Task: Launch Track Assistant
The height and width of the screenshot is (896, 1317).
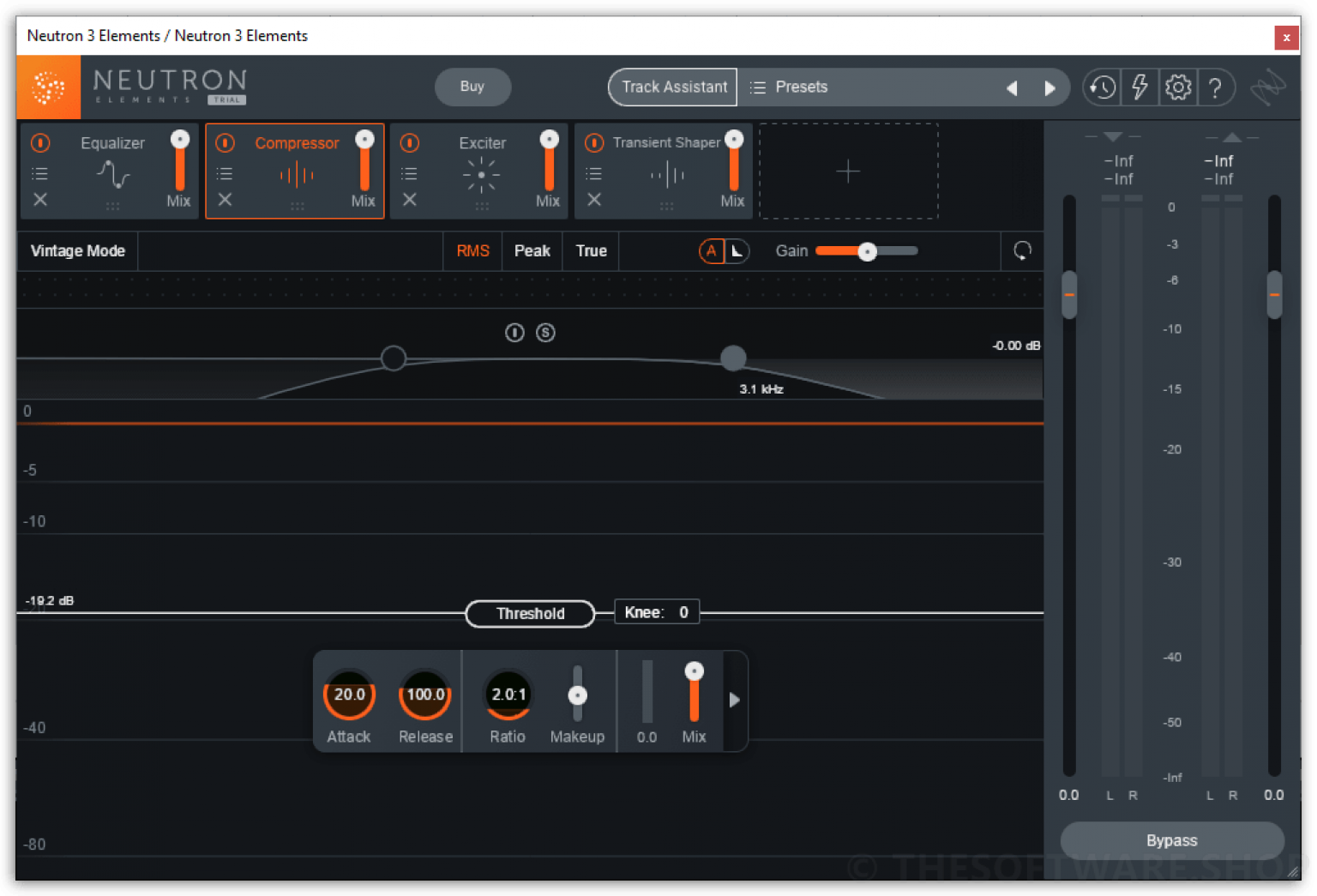Action: (x=674, y=87)
